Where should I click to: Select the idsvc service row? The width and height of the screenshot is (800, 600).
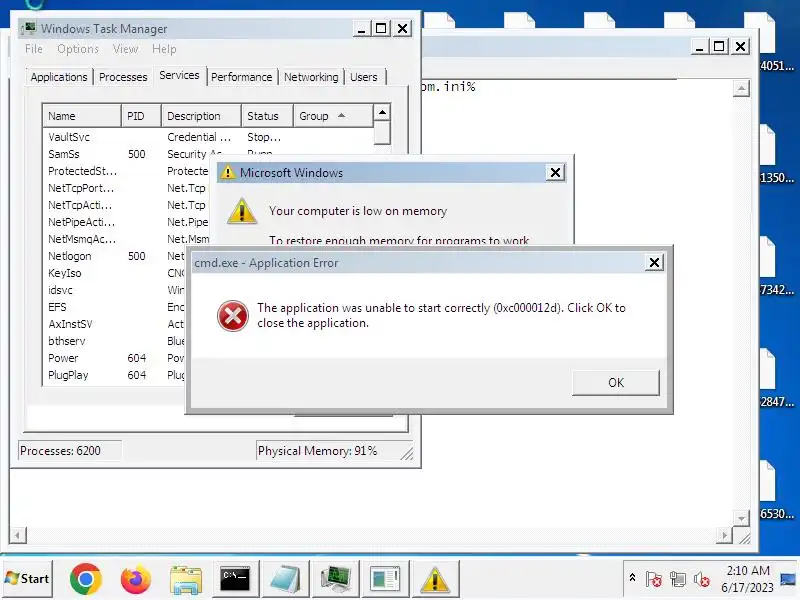(114, 290)
